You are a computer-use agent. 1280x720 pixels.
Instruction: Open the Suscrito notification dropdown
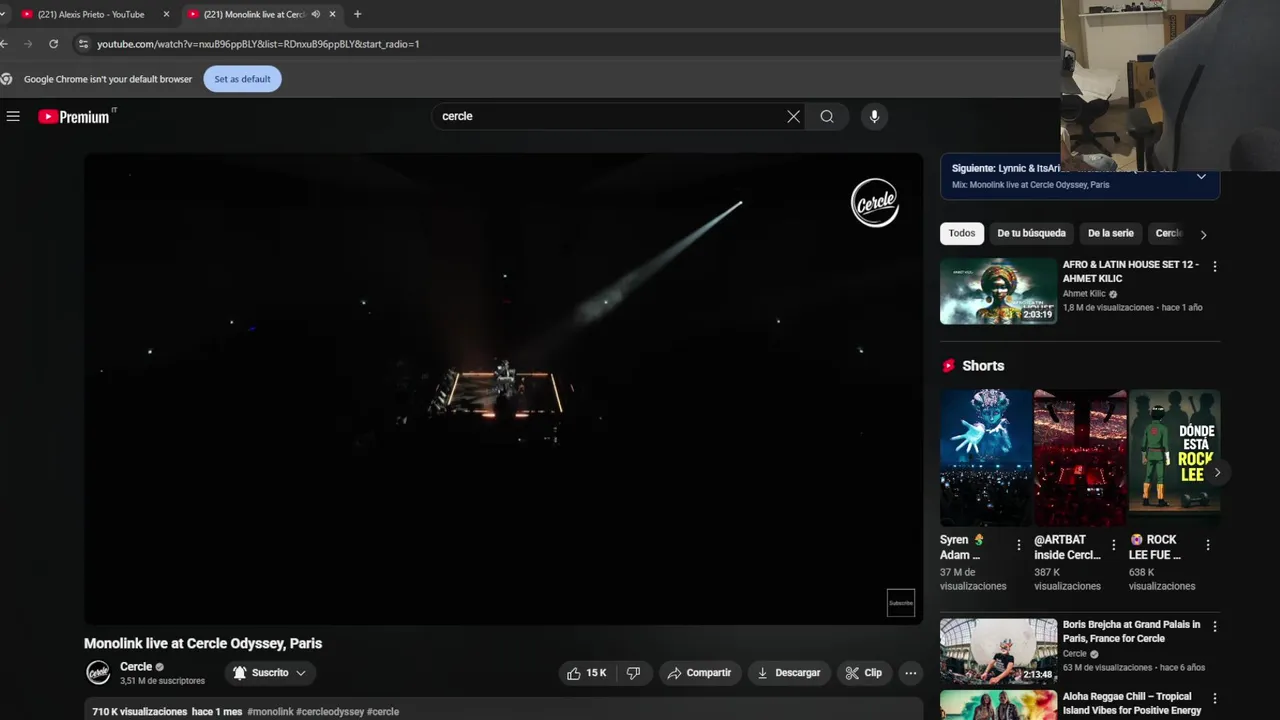pyautogui.click(x=270, y=673)
